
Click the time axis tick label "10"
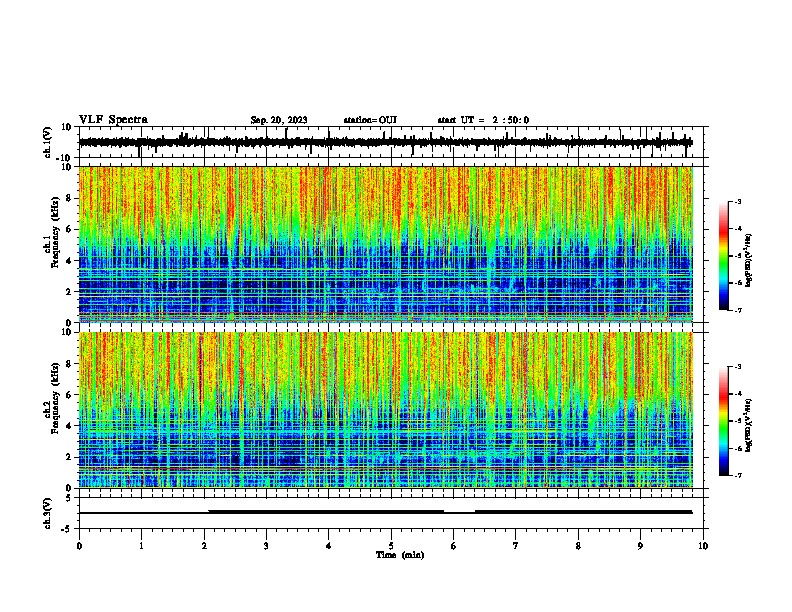tap(703, 546)
